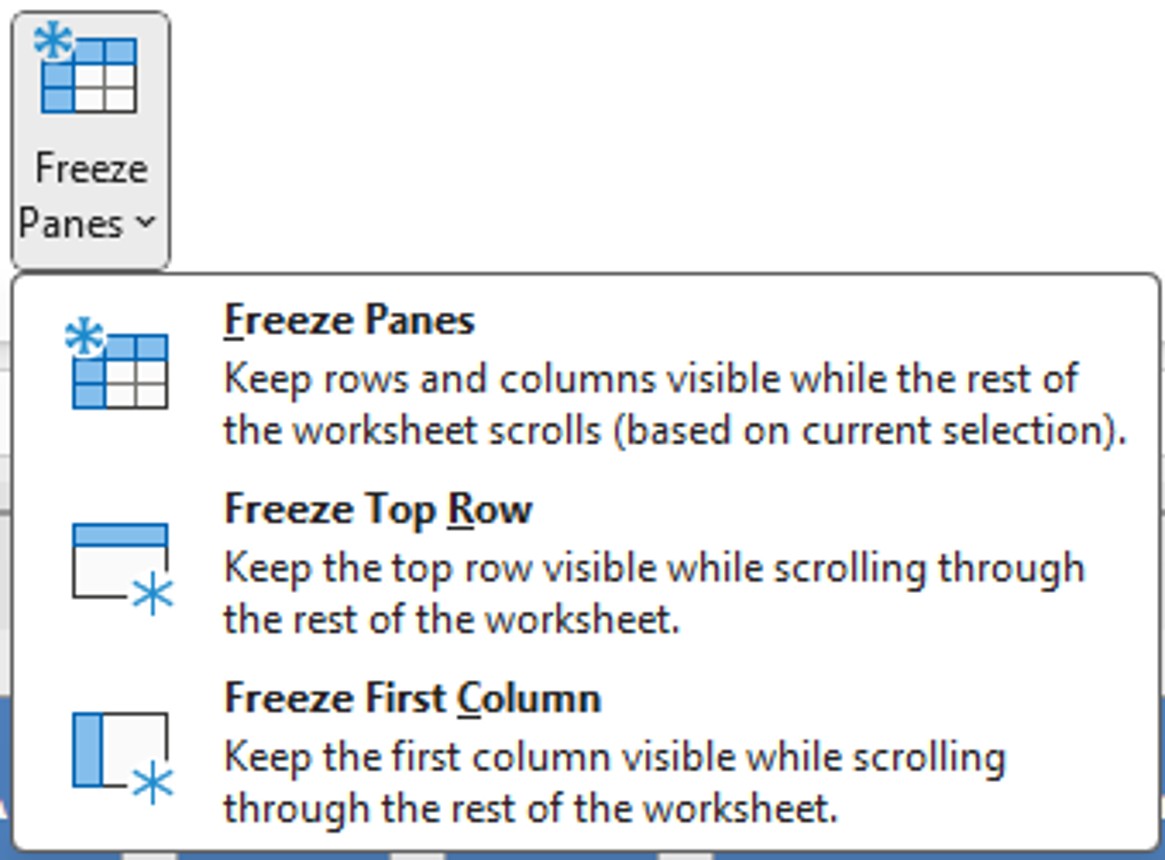Image resolution: width=1165 pixels, height=860 pixels.
Task: Click the 'Freeze' label on the ribbon button
Action: pyautogui.click(x=91, y=168)
